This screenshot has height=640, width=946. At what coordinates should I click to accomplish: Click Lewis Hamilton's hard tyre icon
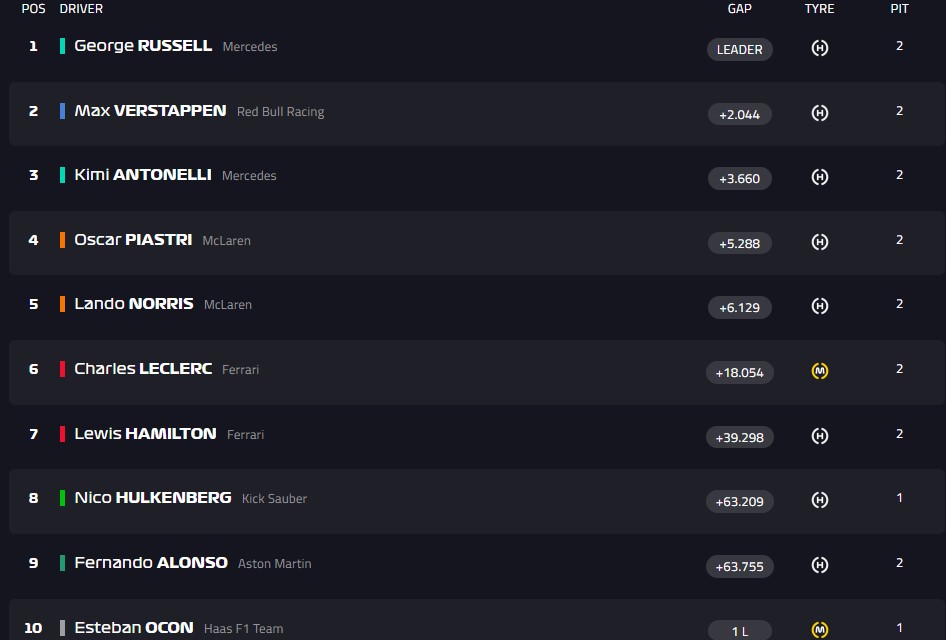[x=819, y=436]
